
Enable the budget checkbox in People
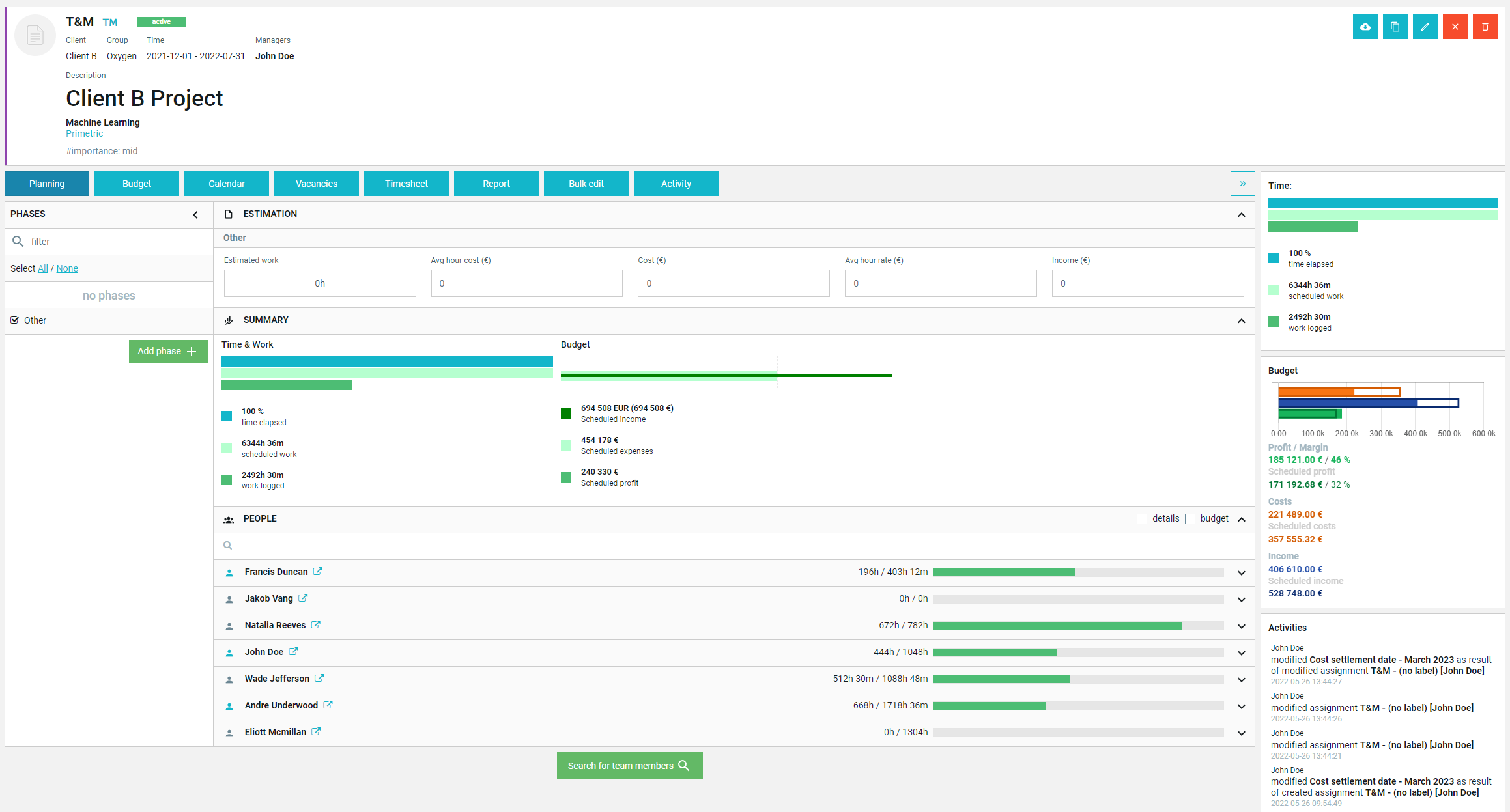click(x=1190, y=519)
